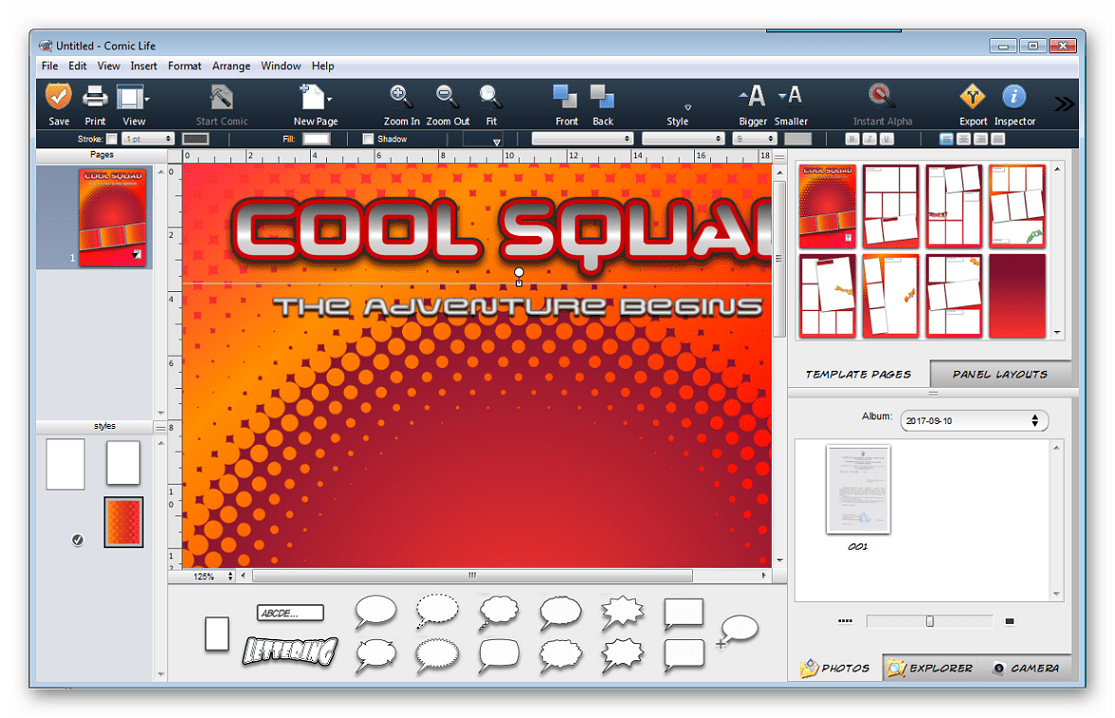Click the Print icon
Screen dimensions: 1115x718
tap(95, 97)
